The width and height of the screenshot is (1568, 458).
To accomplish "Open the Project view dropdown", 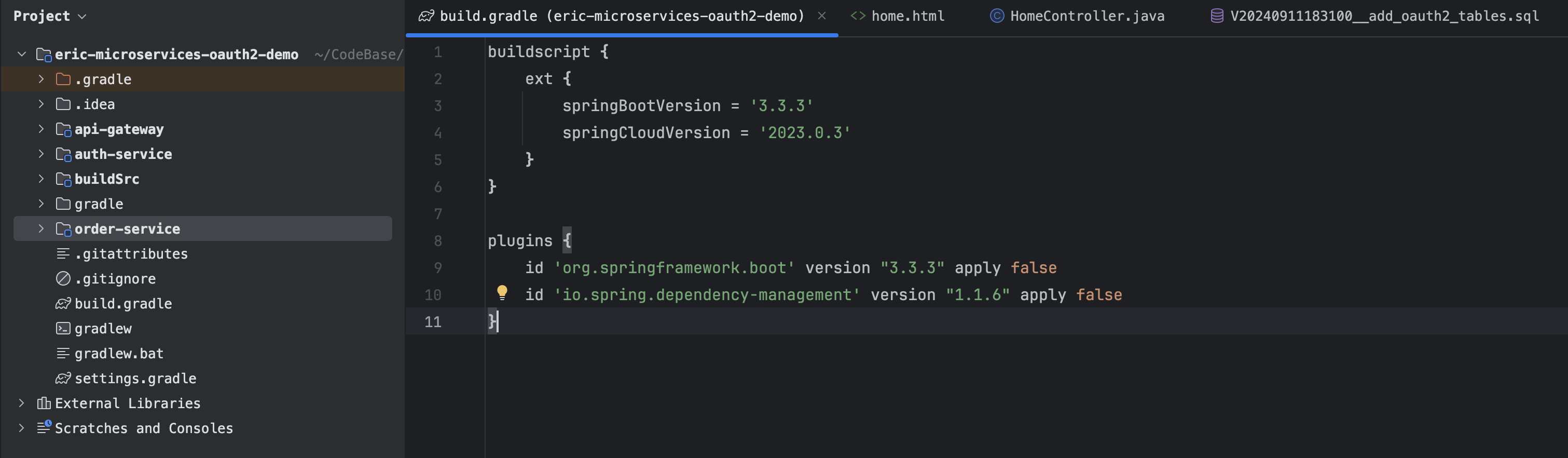I will click(x=50, y=16).
